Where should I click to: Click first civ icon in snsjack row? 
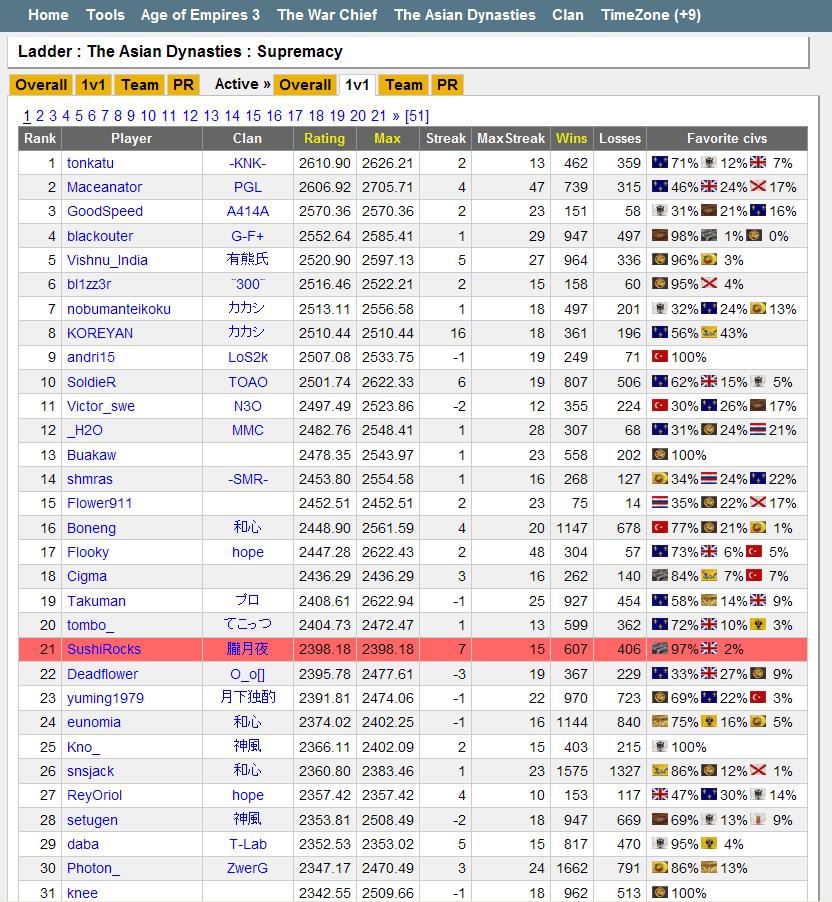659,771
